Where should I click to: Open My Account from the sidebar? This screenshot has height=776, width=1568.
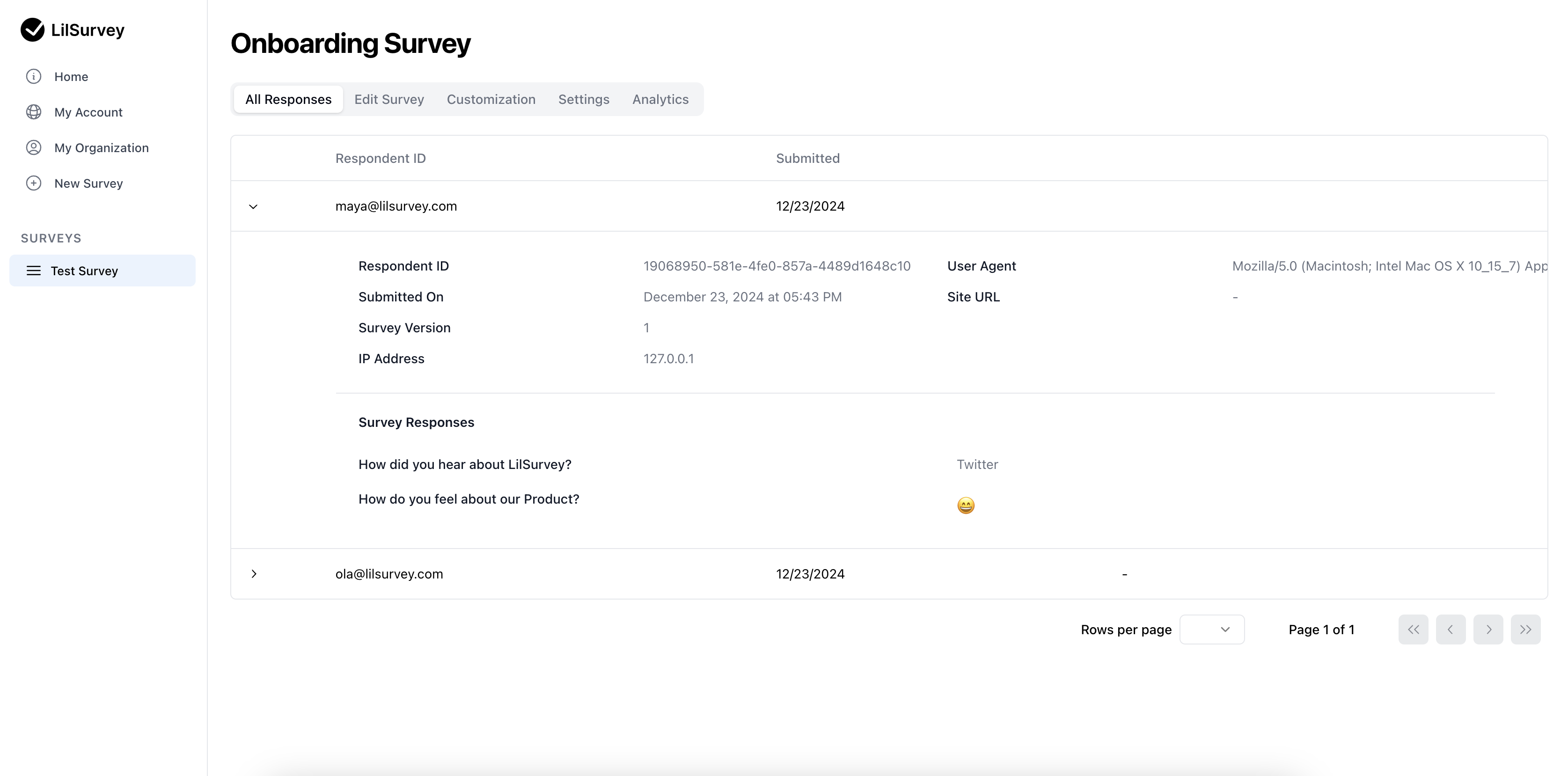pyautogui.click(x=88, y=111)
